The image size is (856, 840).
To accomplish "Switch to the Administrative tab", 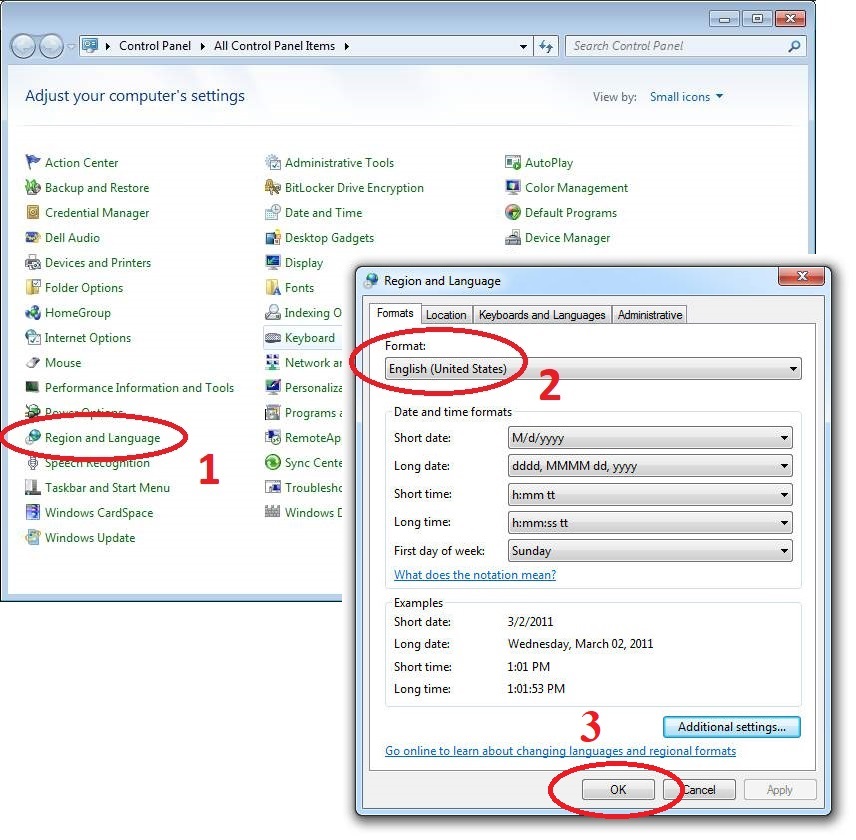I will [650, 315].
